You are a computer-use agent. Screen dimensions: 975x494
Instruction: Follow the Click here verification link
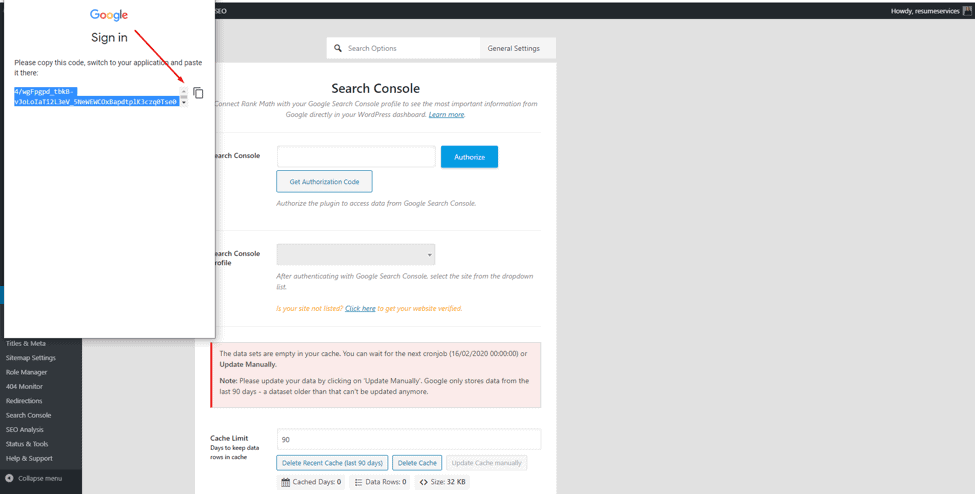(x=360, y=308)
